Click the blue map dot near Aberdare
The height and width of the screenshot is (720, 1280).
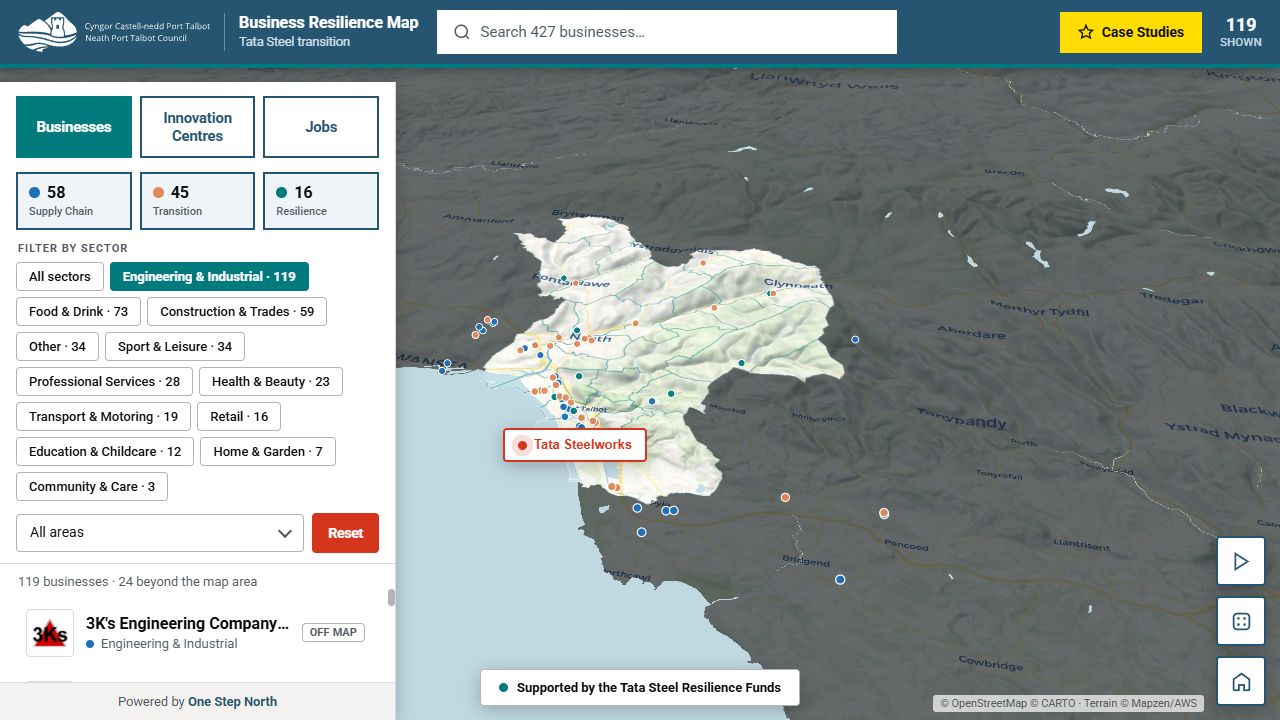[x=855, y=339]
